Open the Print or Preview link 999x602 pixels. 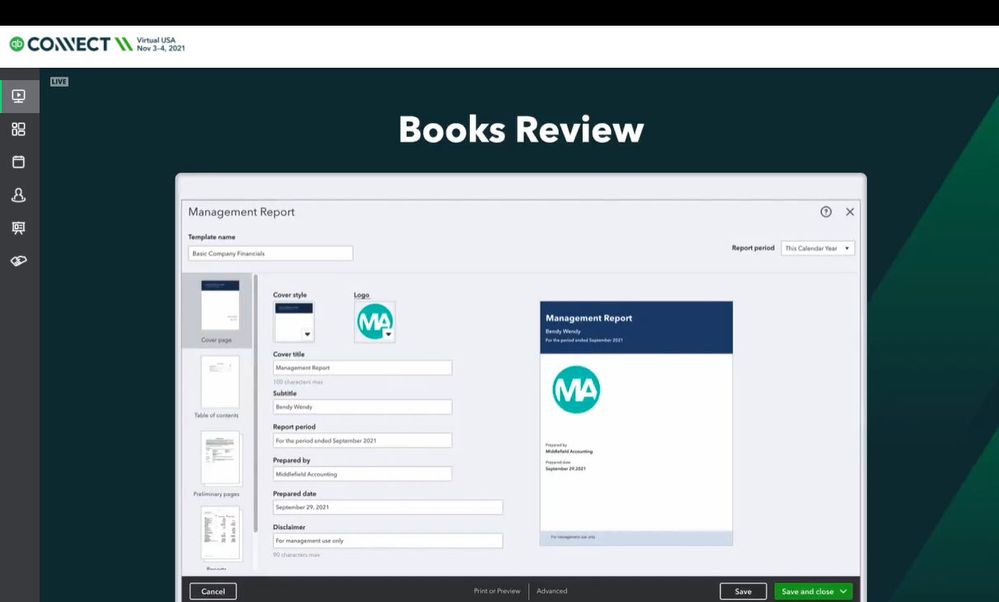click(x=497, y=591)
